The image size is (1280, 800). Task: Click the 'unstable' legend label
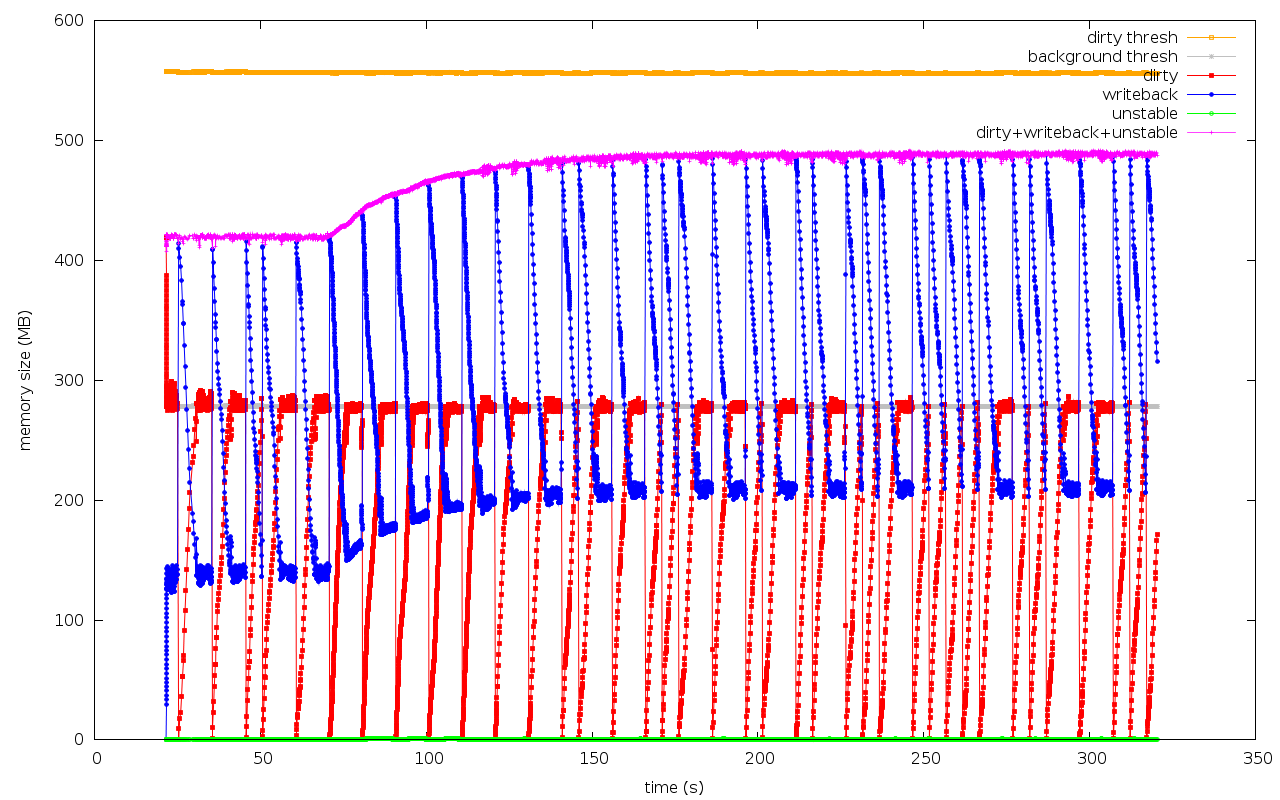[x=1145, y=114]
